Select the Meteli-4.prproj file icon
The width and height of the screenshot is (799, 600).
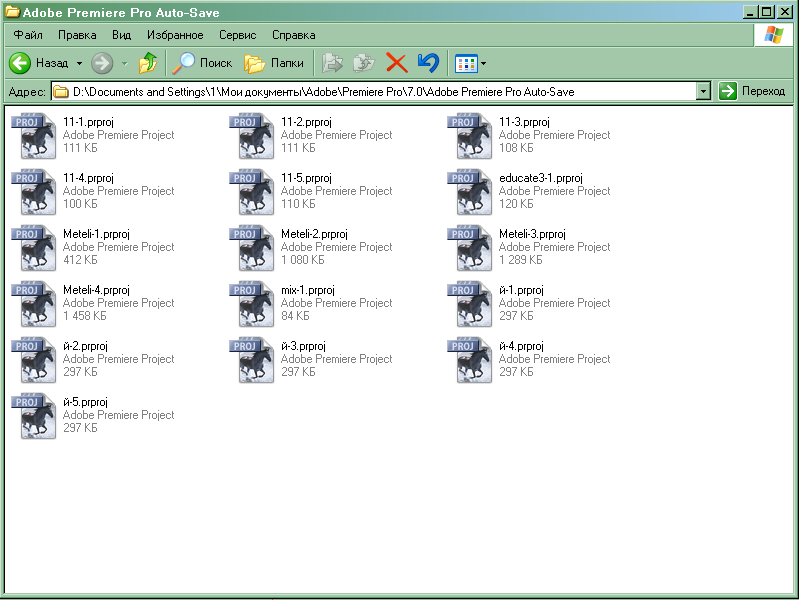click(34, 304)
